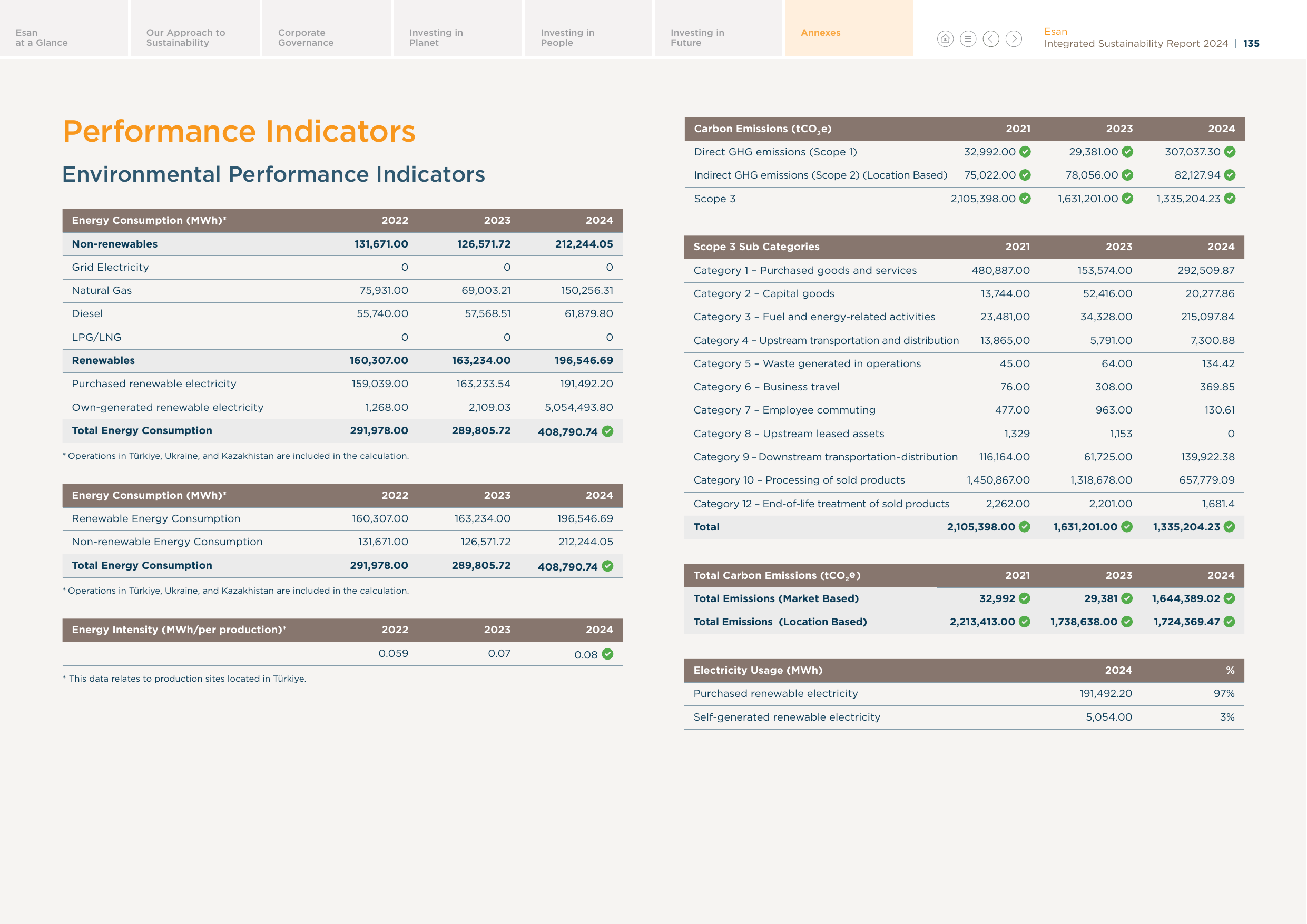Click the Scope 3 Sub Categories header

point(756,247)
